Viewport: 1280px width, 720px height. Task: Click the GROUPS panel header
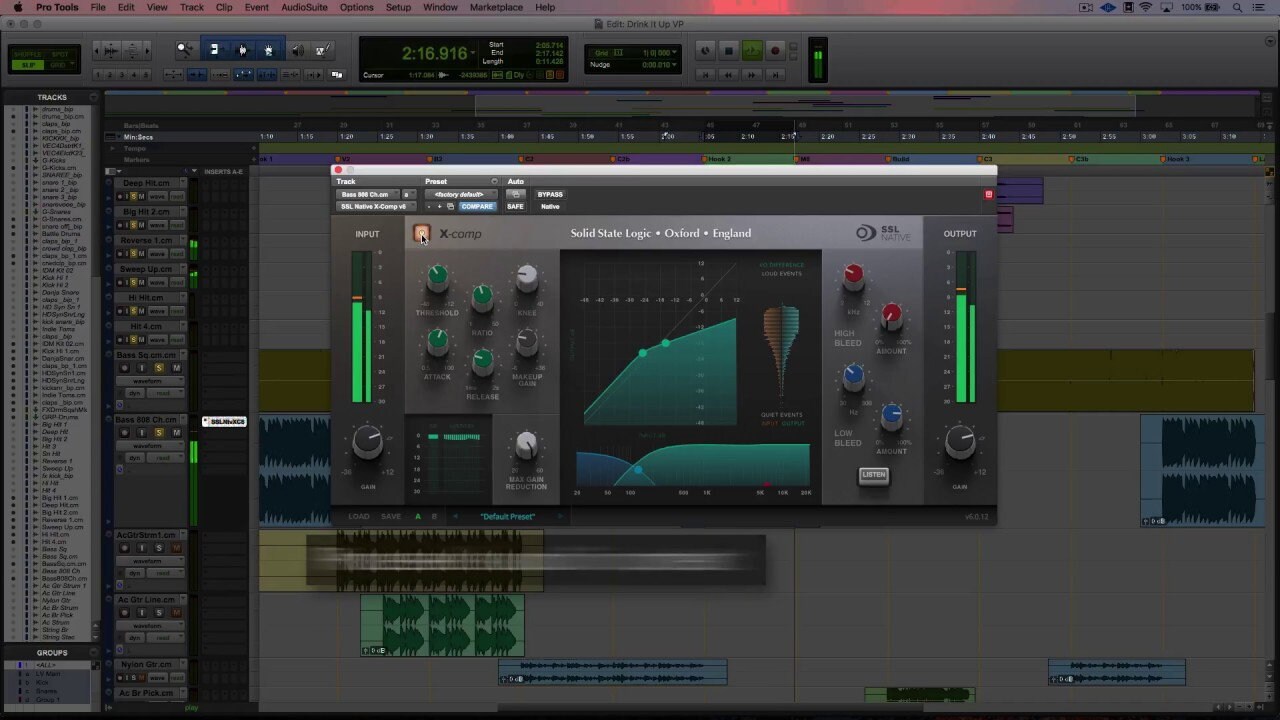52,653
